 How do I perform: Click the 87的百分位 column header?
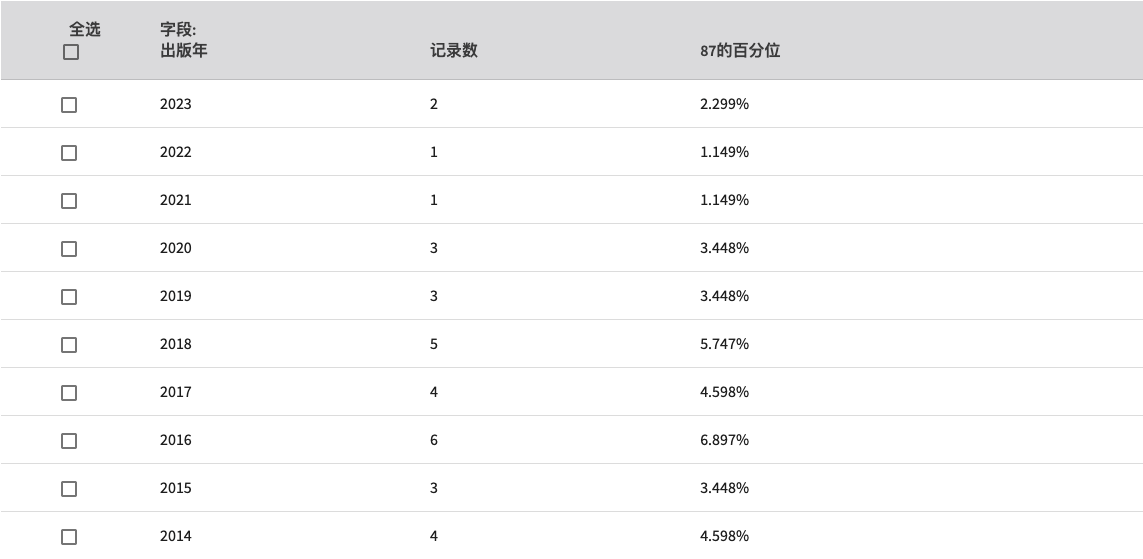(x=740, y=50)
